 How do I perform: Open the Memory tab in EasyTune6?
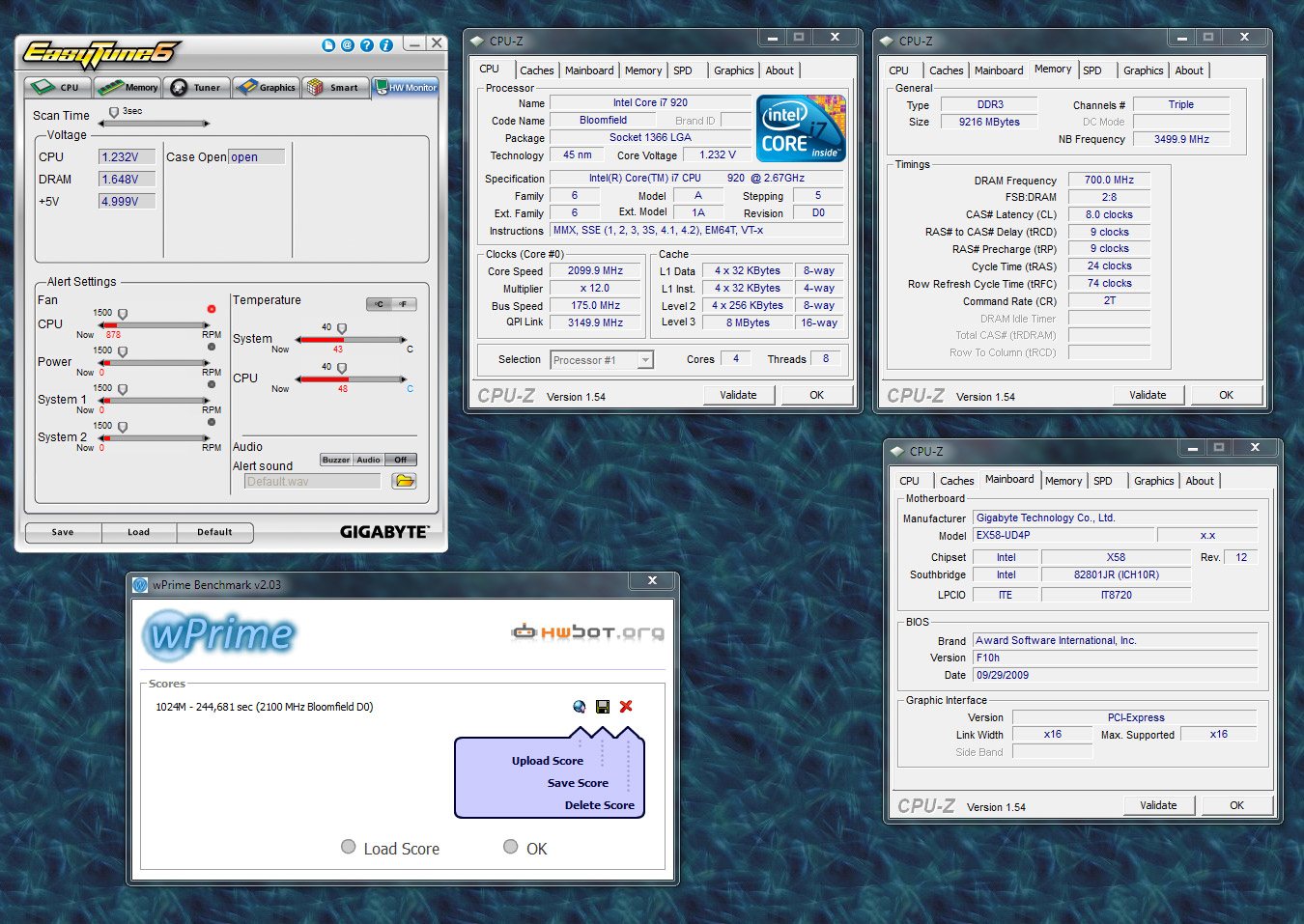pyautogui.click(x=128, y=87)
